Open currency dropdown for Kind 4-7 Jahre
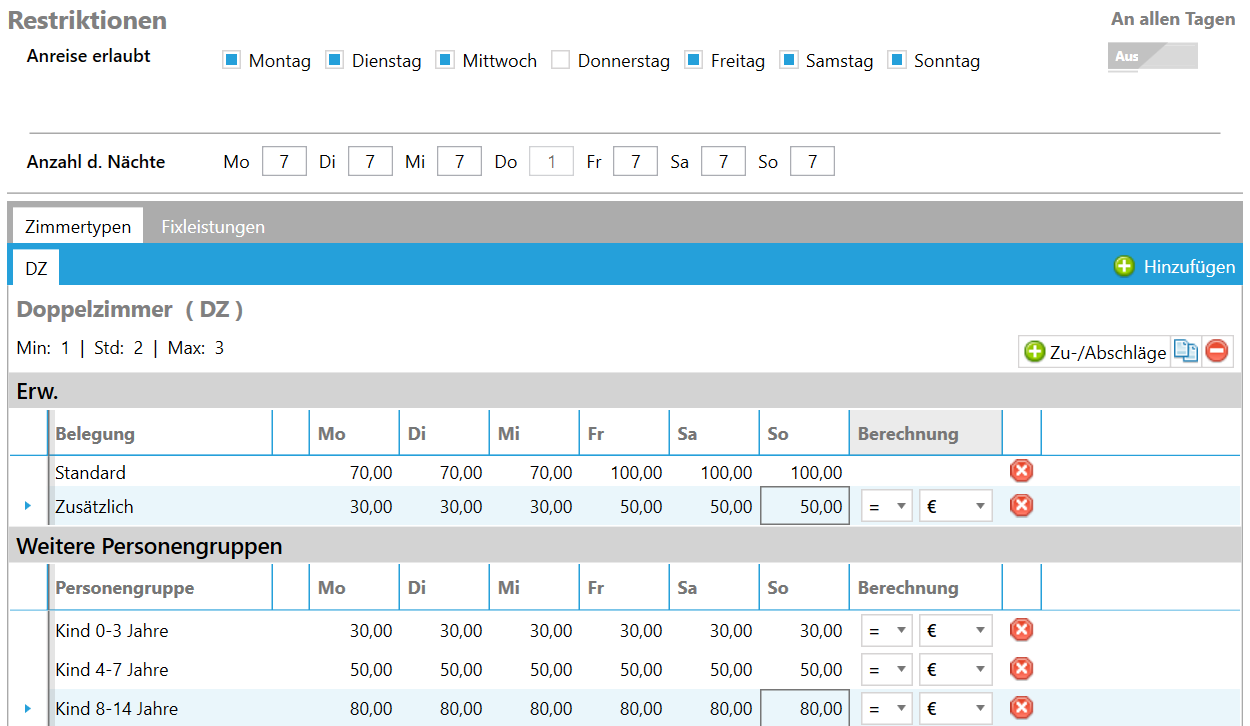The width and height of the screenshot is (1250, 726). (956, 670)
